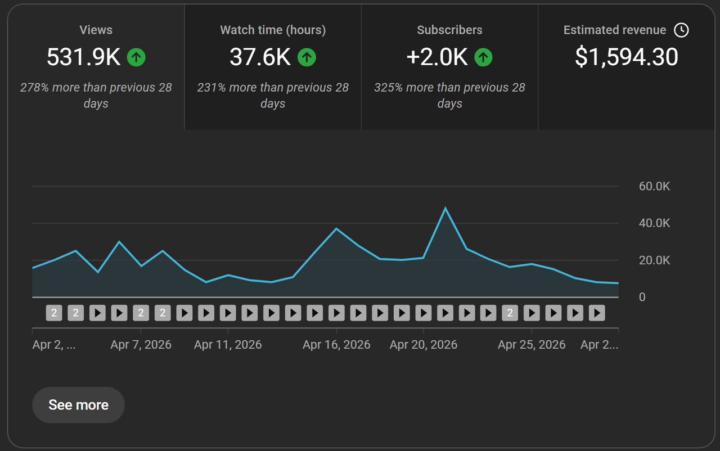Select the Views metric tab
Viewport: 720px width, 451px height.
[x=96, y=67]
